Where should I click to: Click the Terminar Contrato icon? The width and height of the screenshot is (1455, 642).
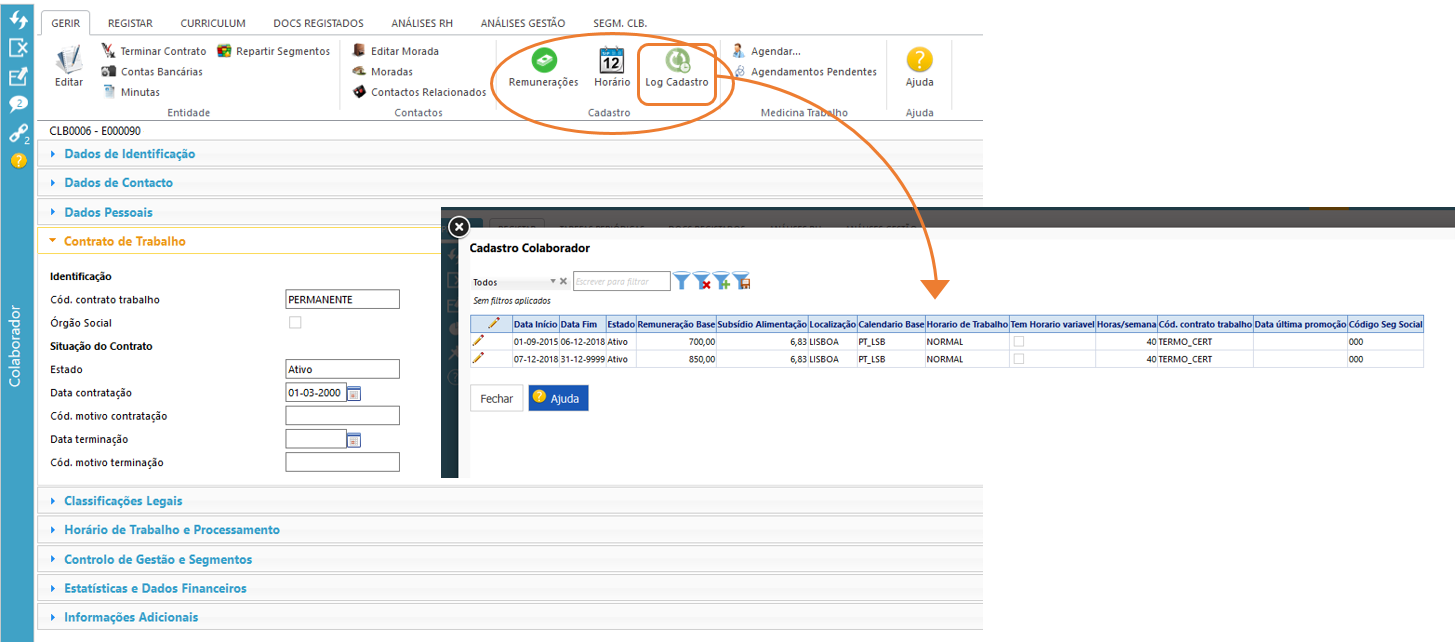108,51
